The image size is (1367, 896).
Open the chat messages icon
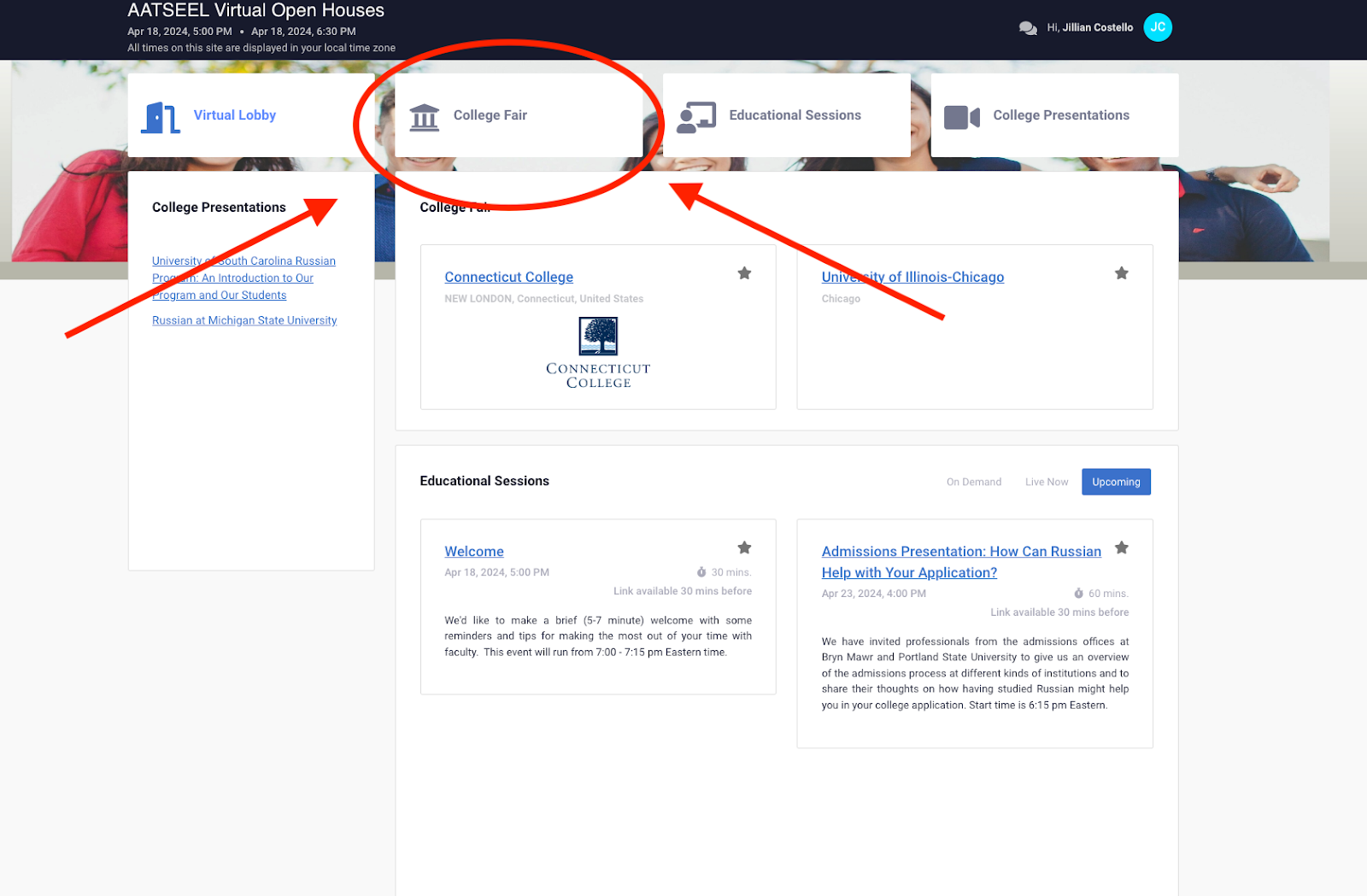(x=1028, y=28)
